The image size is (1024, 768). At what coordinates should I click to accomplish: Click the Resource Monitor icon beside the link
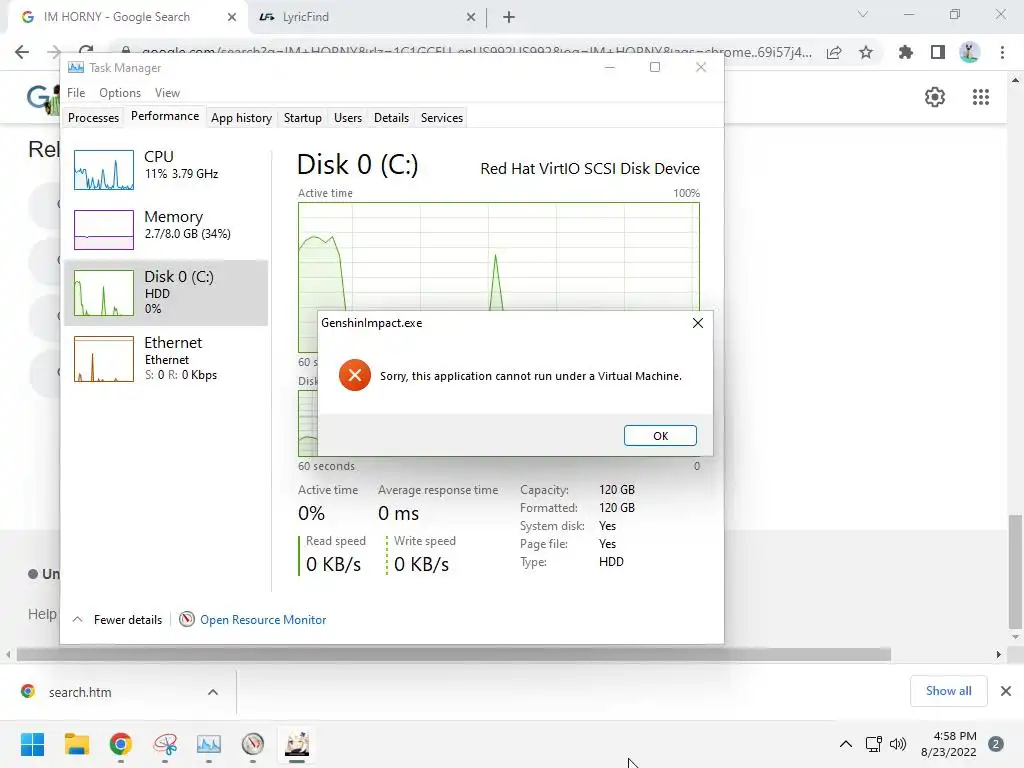(x=187, y=619)
